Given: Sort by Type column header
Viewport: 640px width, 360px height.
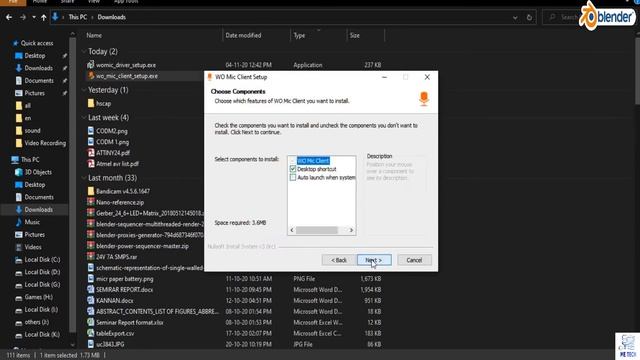Looking at the screenshot, I should 299,36.
